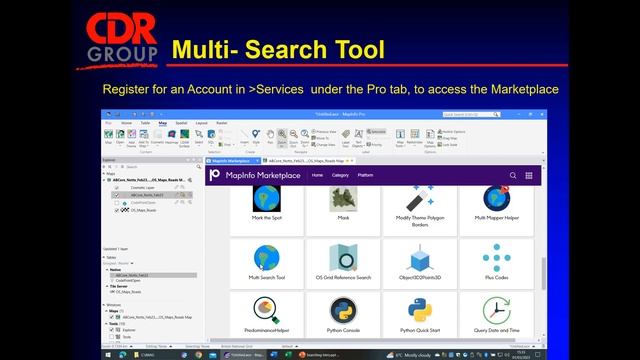The width and height of the screenshot is (640, 360).
Task: Open the Grouped tables dropdown
Action: (132, 263)
